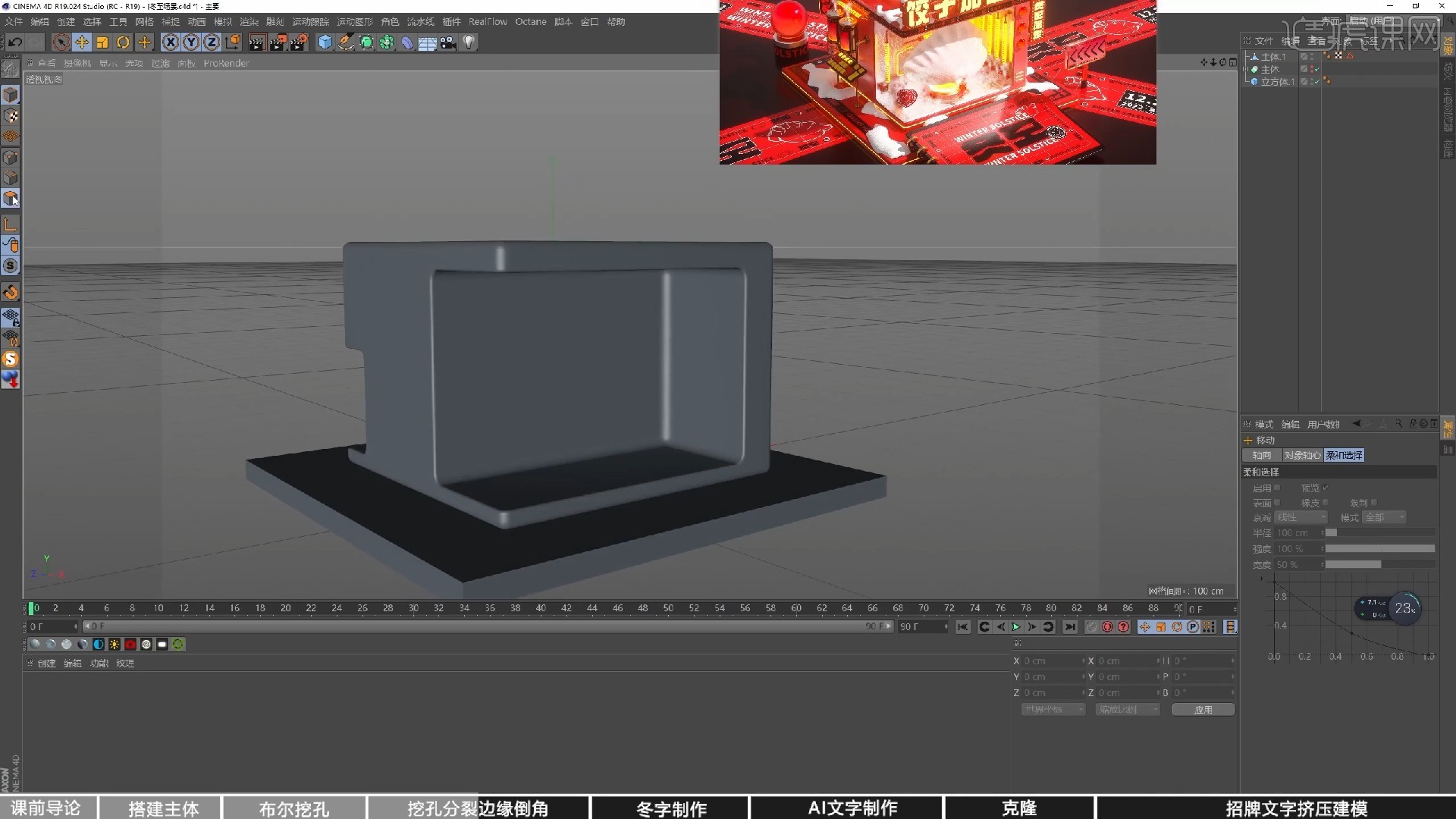Toggle the 预览 checkbox
1456x819 pixels.
(1326, 488)
